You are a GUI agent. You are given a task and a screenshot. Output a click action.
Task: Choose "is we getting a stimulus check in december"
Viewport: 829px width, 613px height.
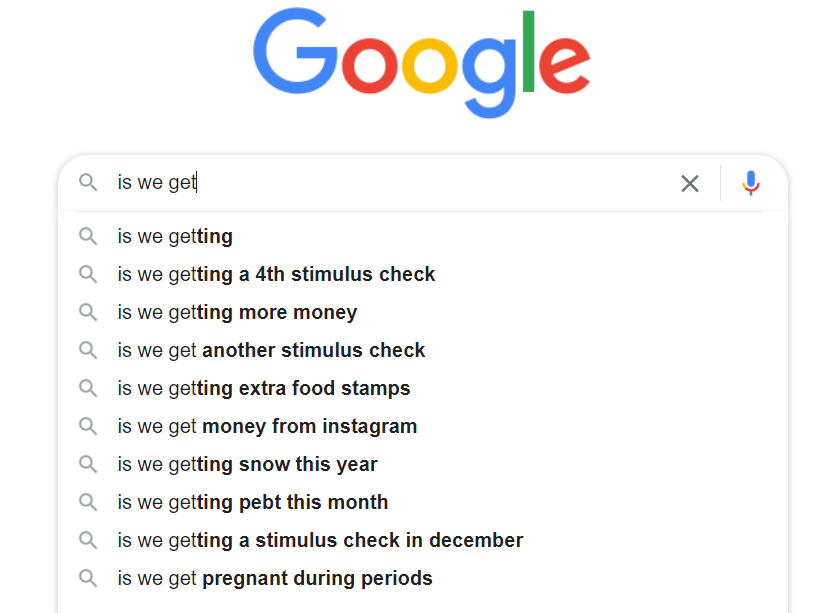(x=320, y=540)
